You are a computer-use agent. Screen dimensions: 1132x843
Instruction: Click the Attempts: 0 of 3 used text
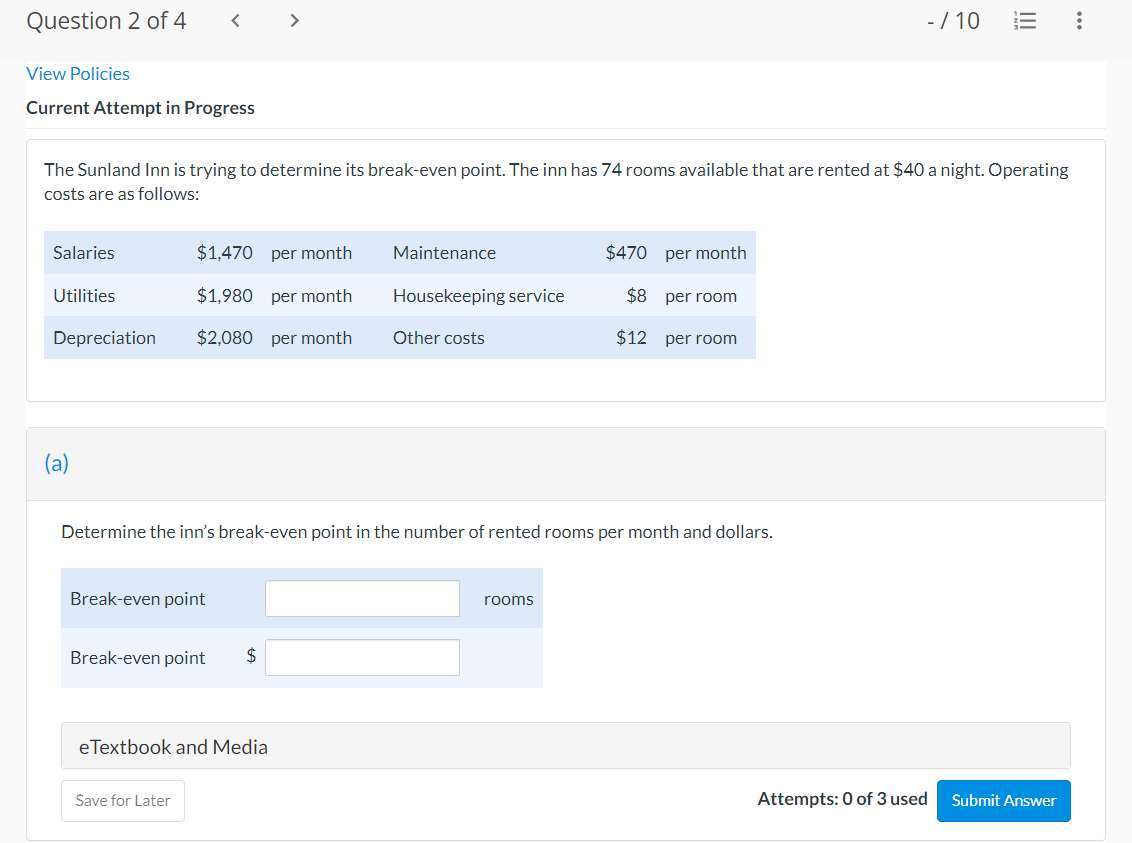click(x=842, y=799)
